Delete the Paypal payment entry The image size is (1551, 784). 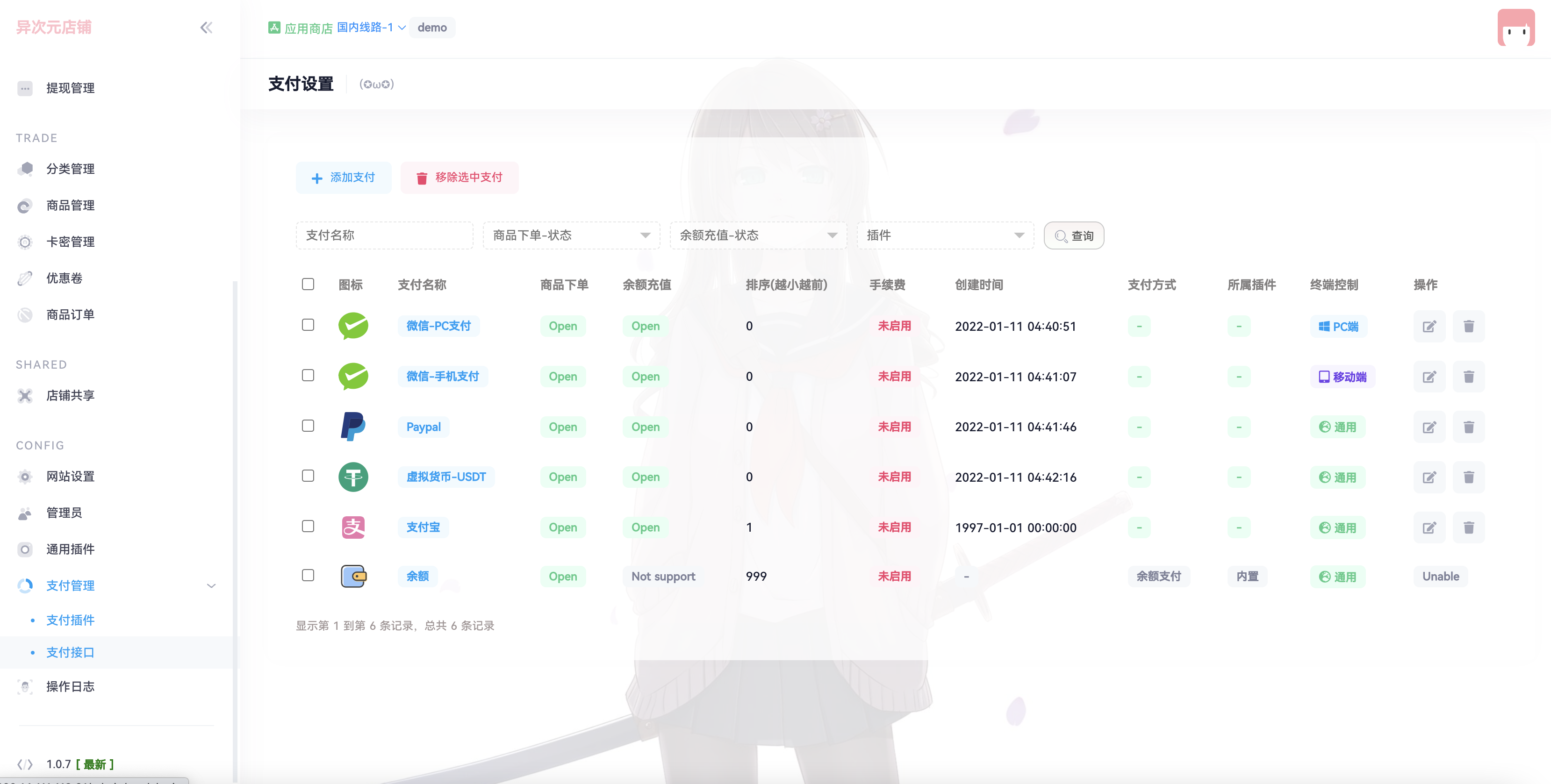1469,427
